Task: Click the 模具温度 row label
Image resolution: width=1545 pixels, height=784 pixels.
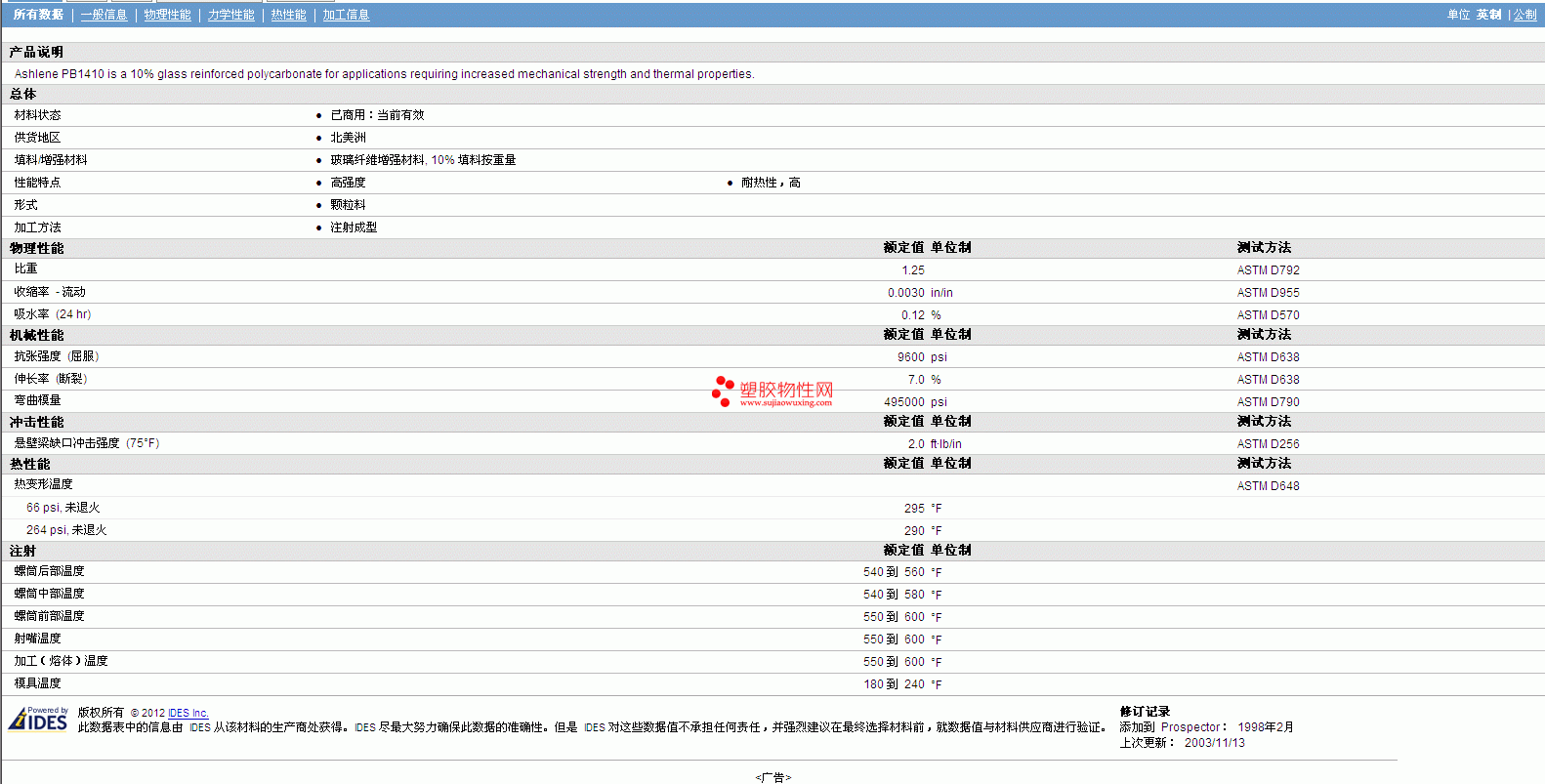Action: pos(37,683)
